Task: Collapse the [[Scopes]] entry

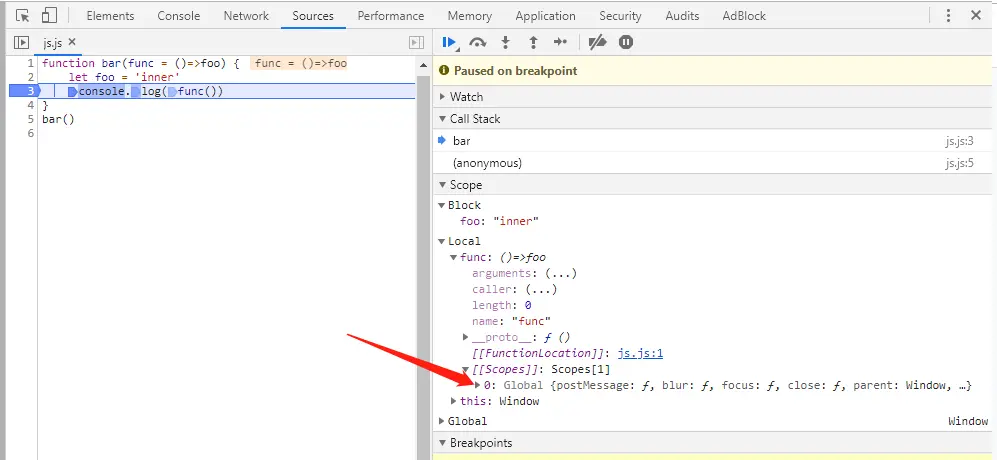Action: pyautogui.click(x=465, y=369)
